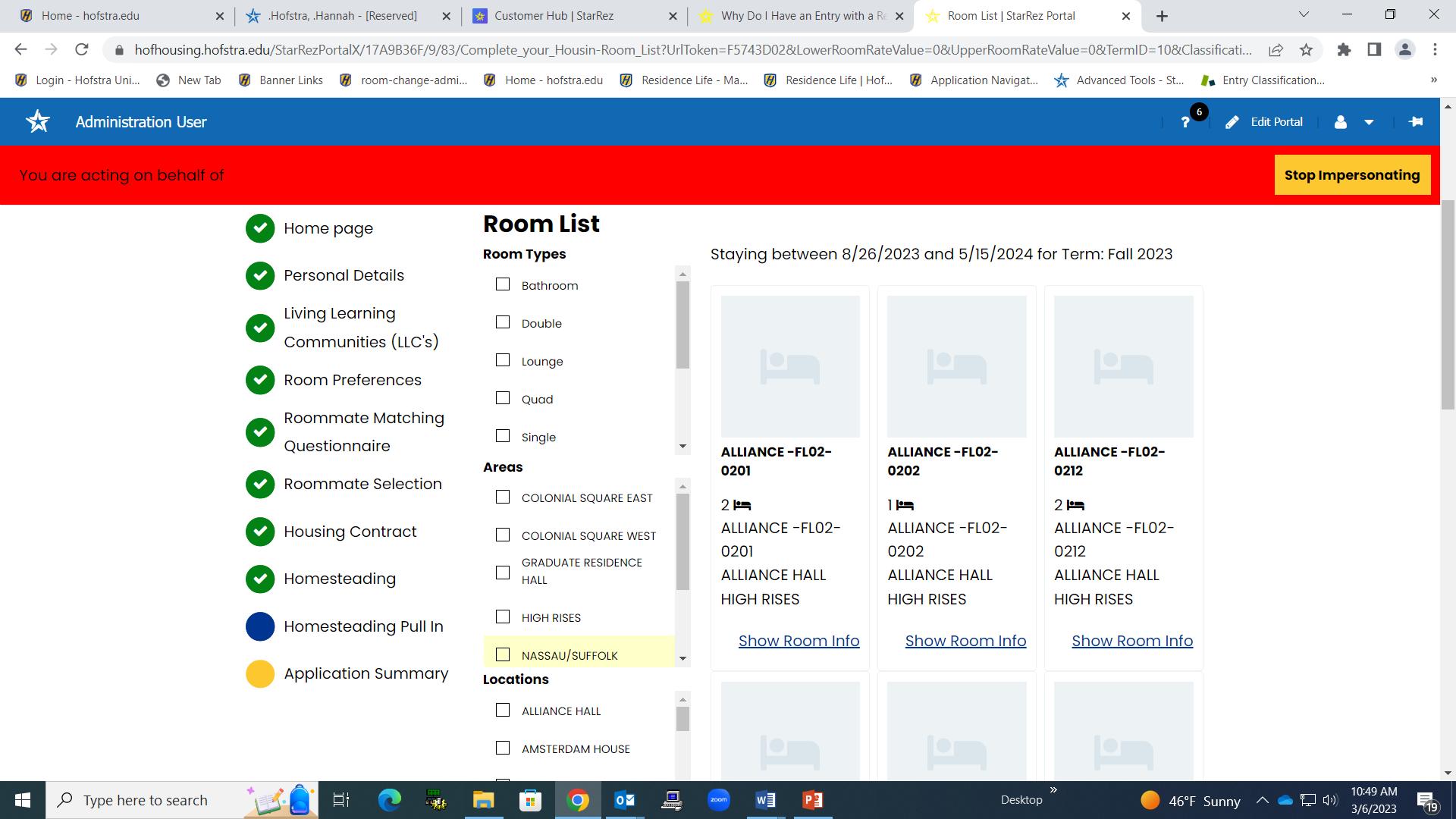Viewport: 1456px width, 819px height.
Task: Open Chrome extensions puzzle icon
Action: 1344,50
